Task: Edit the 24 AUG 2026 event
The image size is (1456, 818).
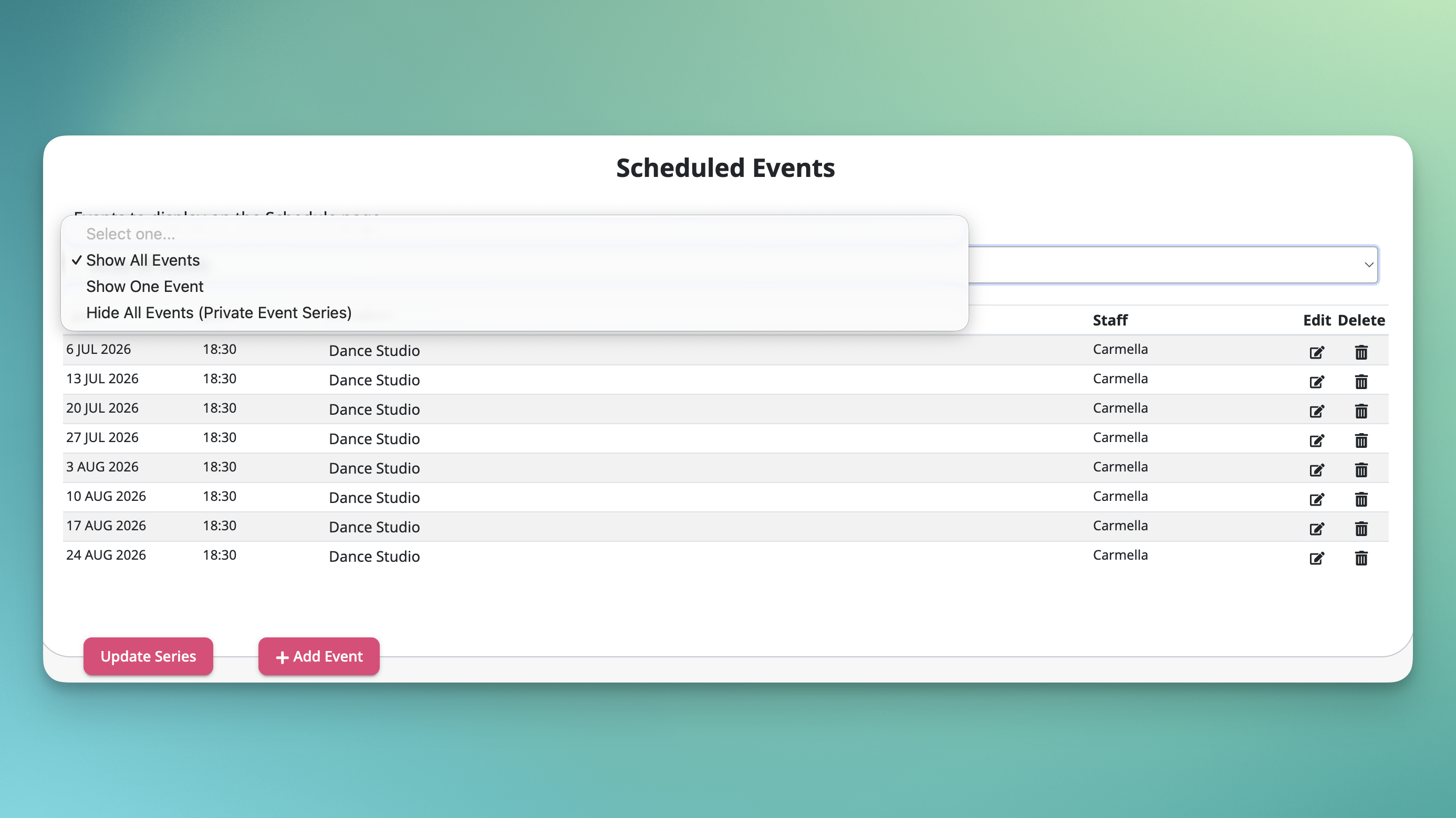Action: [1316, 558]
